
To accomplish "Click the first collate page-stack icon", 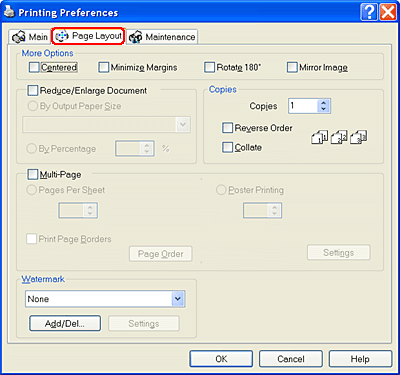I will 319,137.
